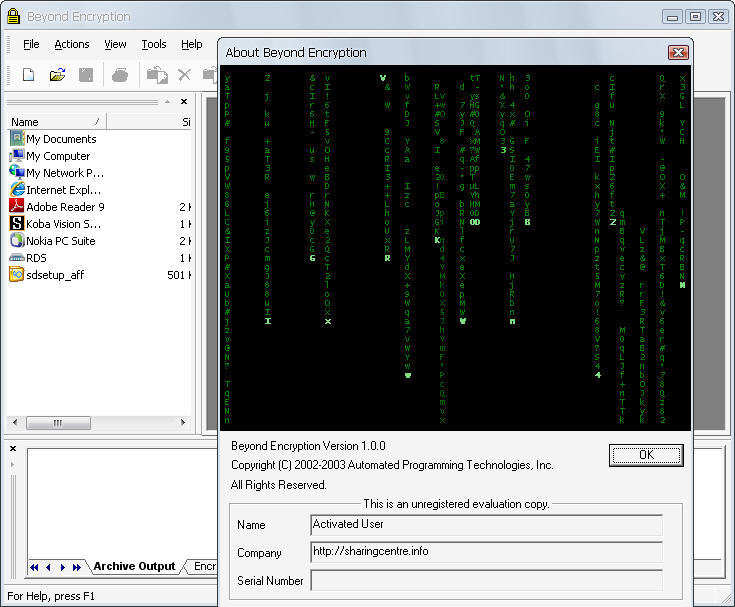Click the Print toolbar icon
The height and width of the screenshot is (607, 735).
point(120,75)
